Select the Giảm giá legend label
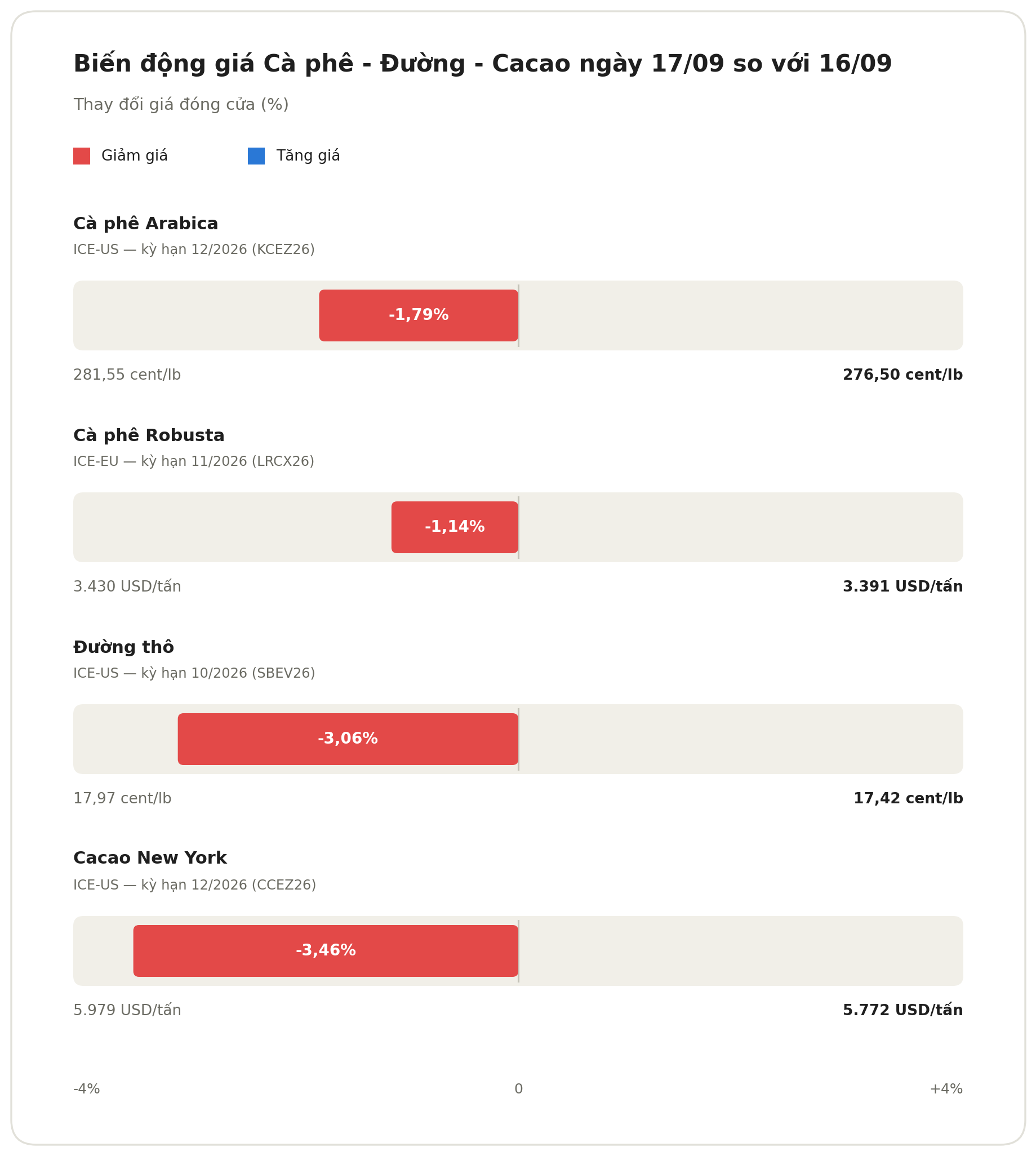The width and height of the screenshot is (1036, 1156). [134, 156]
